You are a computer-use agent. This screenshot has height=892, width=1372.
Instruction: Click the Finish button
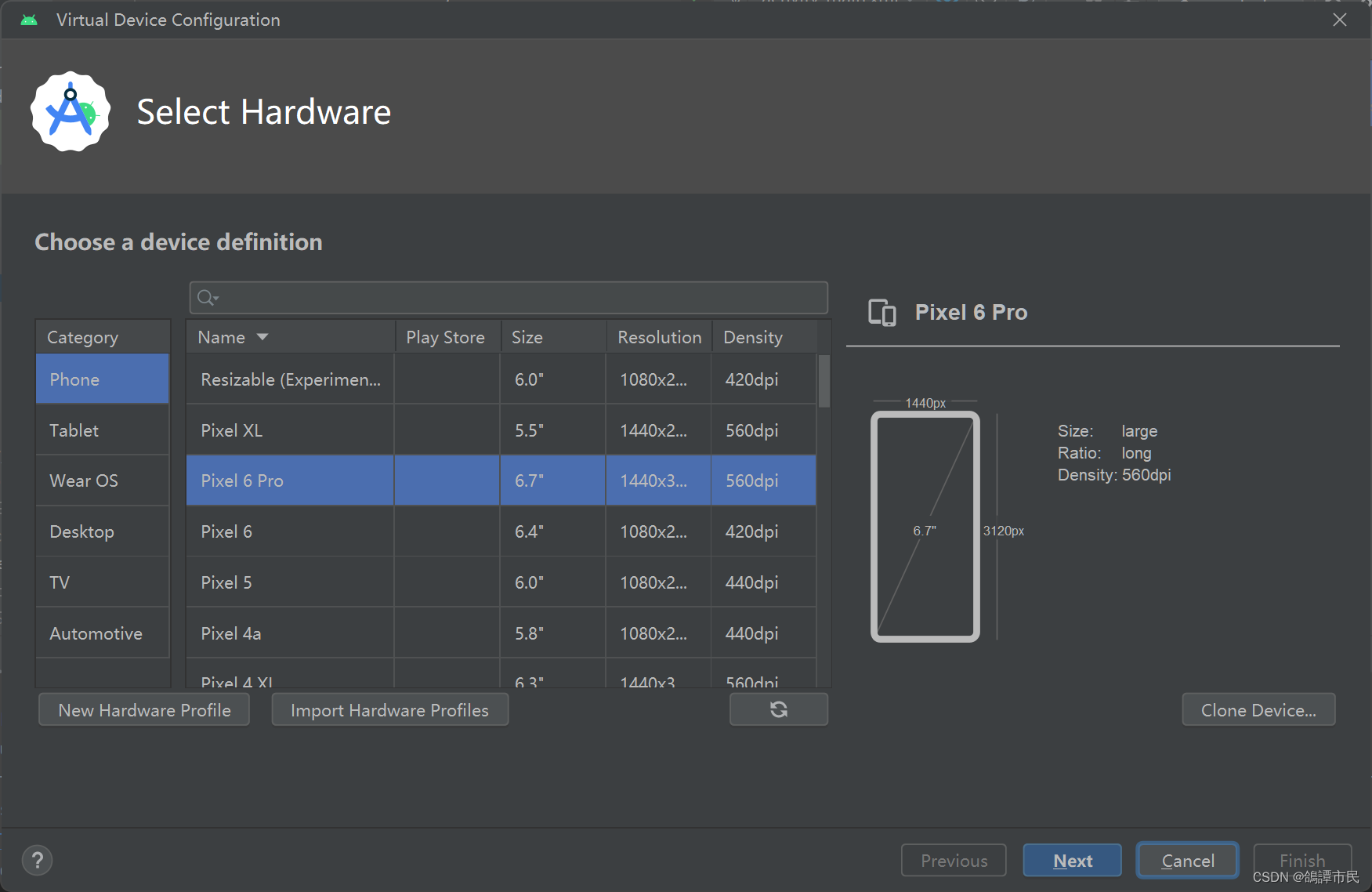(x=1302, y=861)
